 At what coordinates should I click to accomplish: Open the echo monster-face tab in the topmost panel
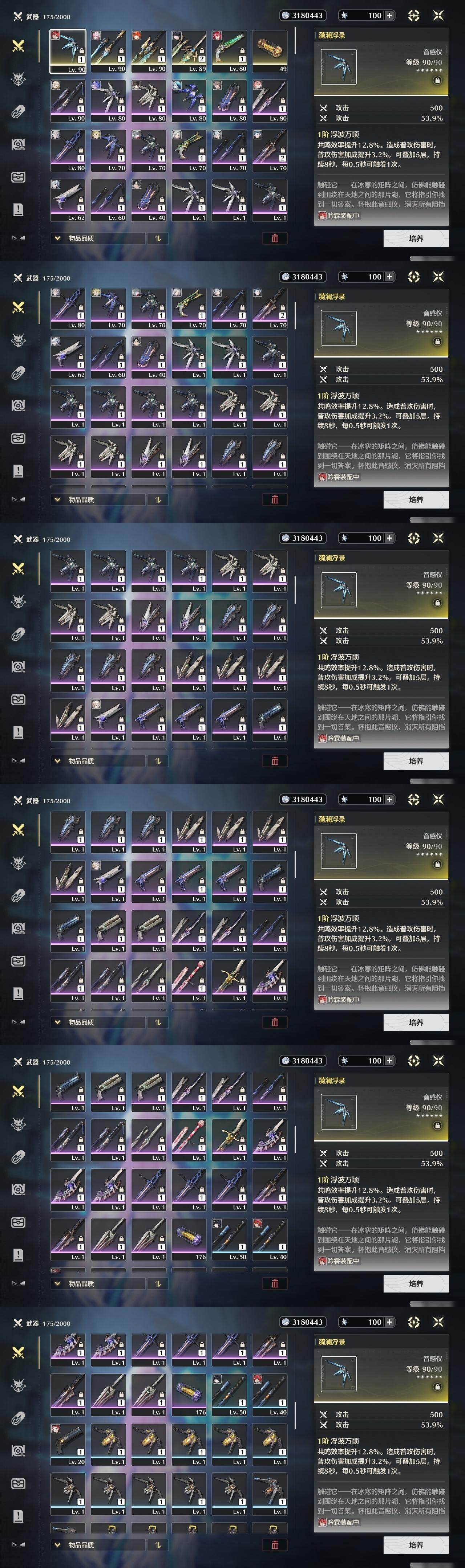(x=18, y=79)
